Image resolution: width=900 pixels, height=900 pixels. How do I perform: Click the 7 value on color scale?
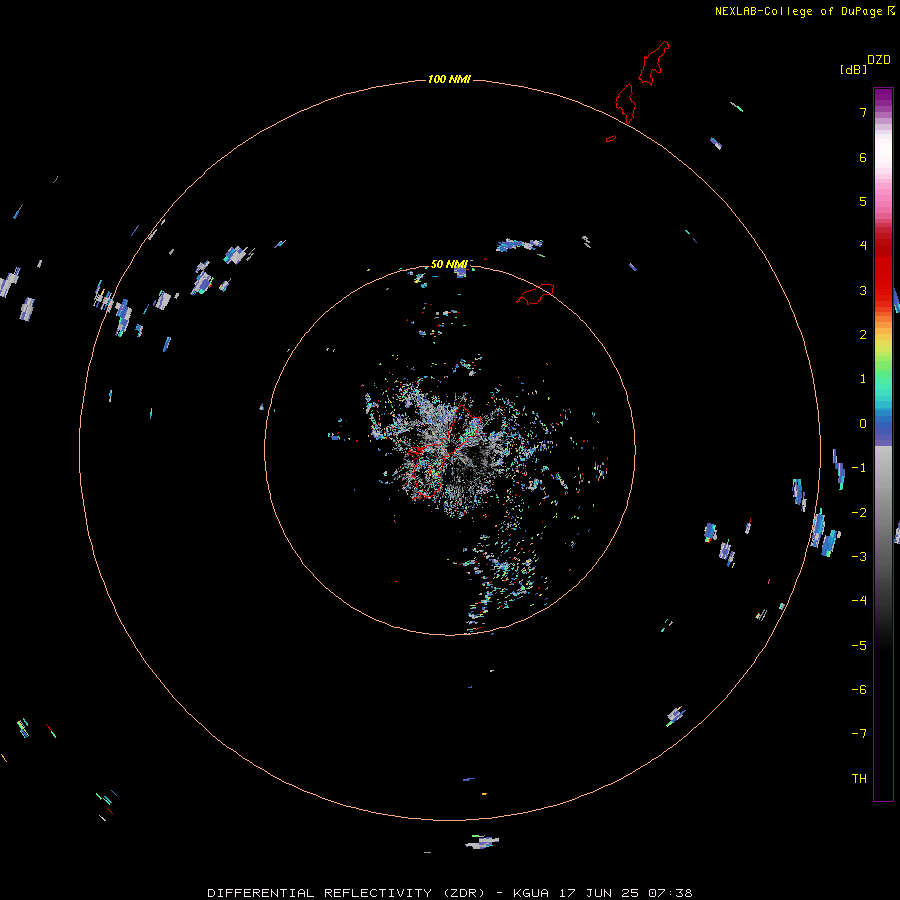863,112
